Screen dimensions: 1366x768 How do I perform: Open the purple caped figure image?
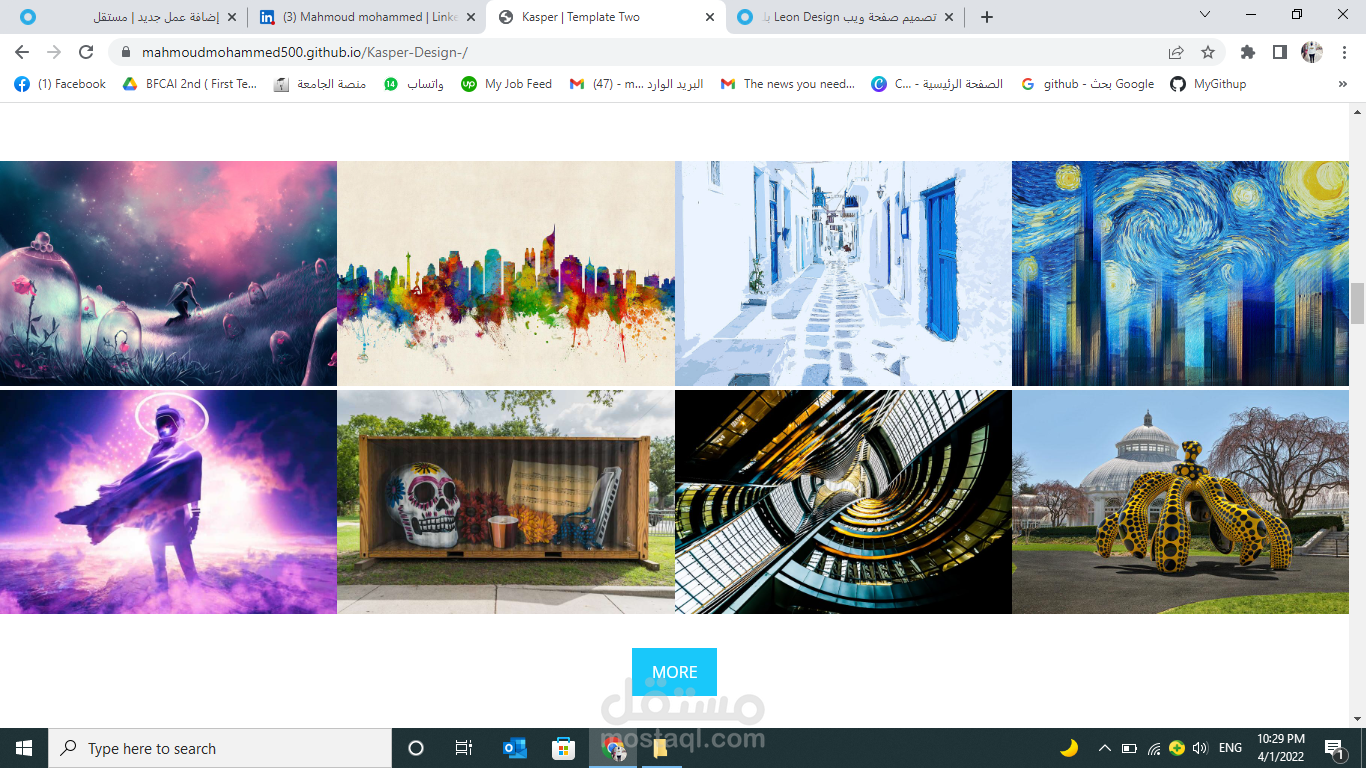click(x=168, y=502)
